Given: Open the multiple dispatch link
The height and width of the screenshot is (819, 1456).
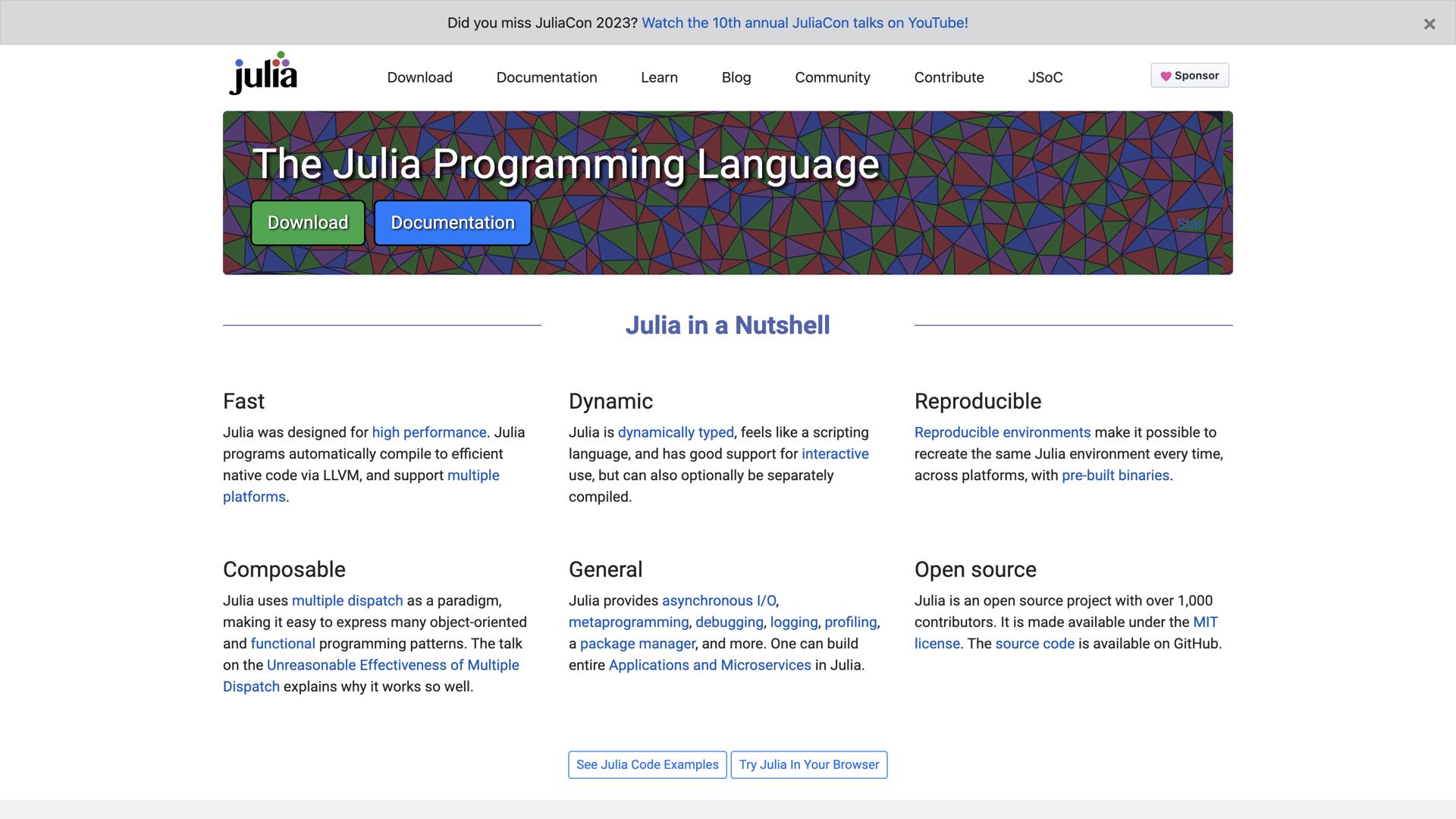Looking at the screenshot, I should (347, 600).
